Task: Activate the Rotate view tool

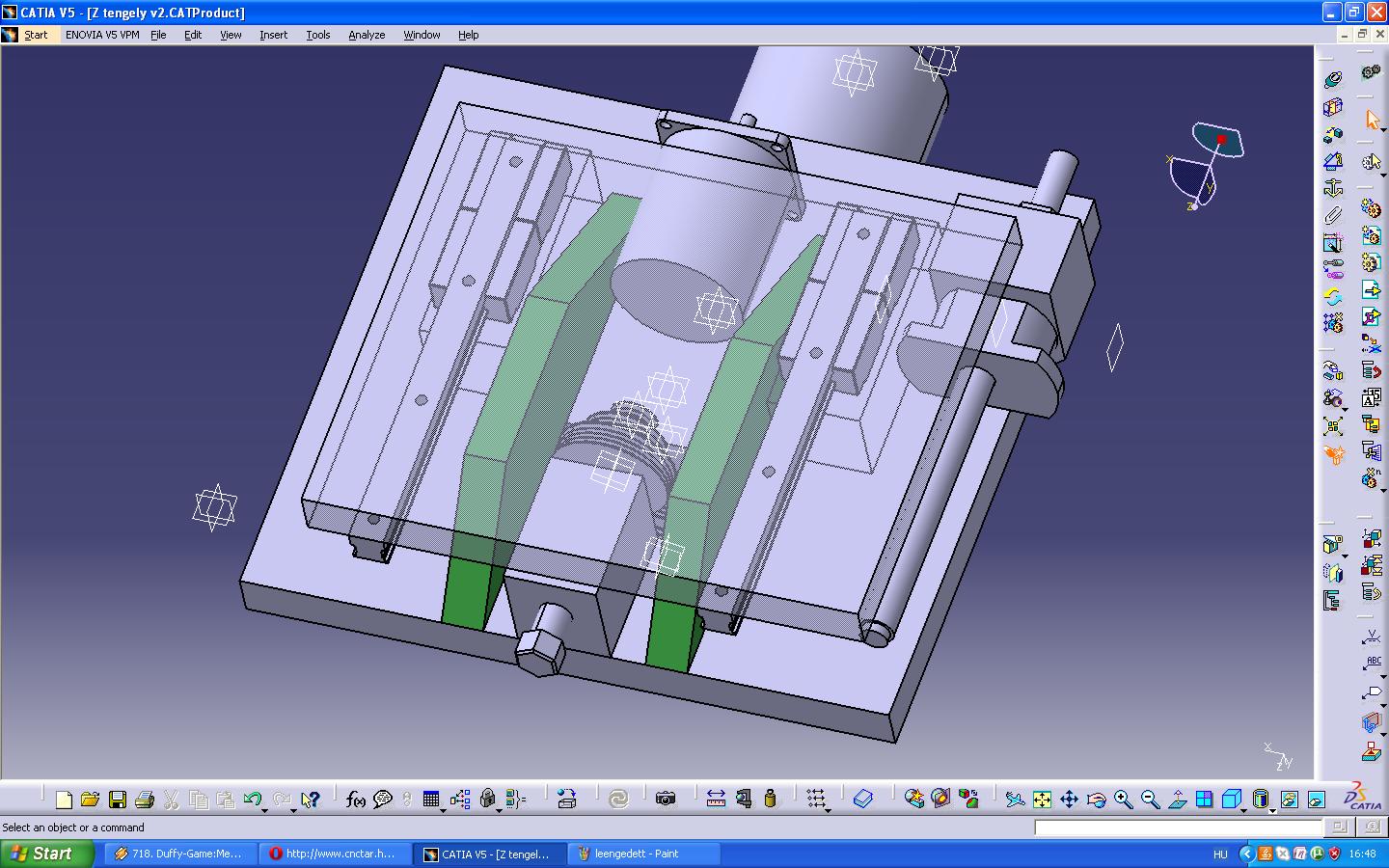Action: (1096, 800)
